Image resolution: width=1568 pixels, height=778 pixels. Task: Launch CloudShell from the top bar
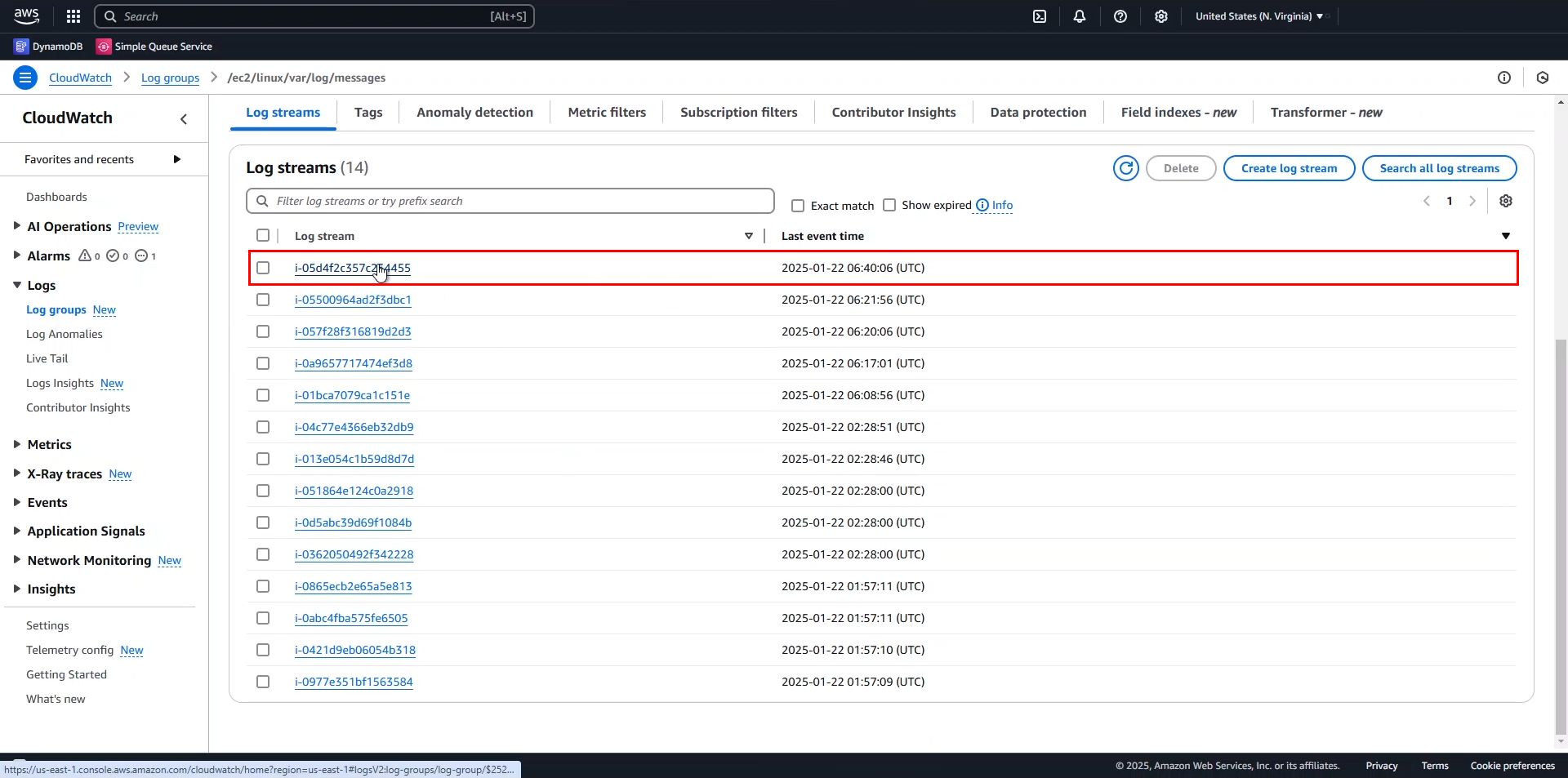click(1040, 16)
